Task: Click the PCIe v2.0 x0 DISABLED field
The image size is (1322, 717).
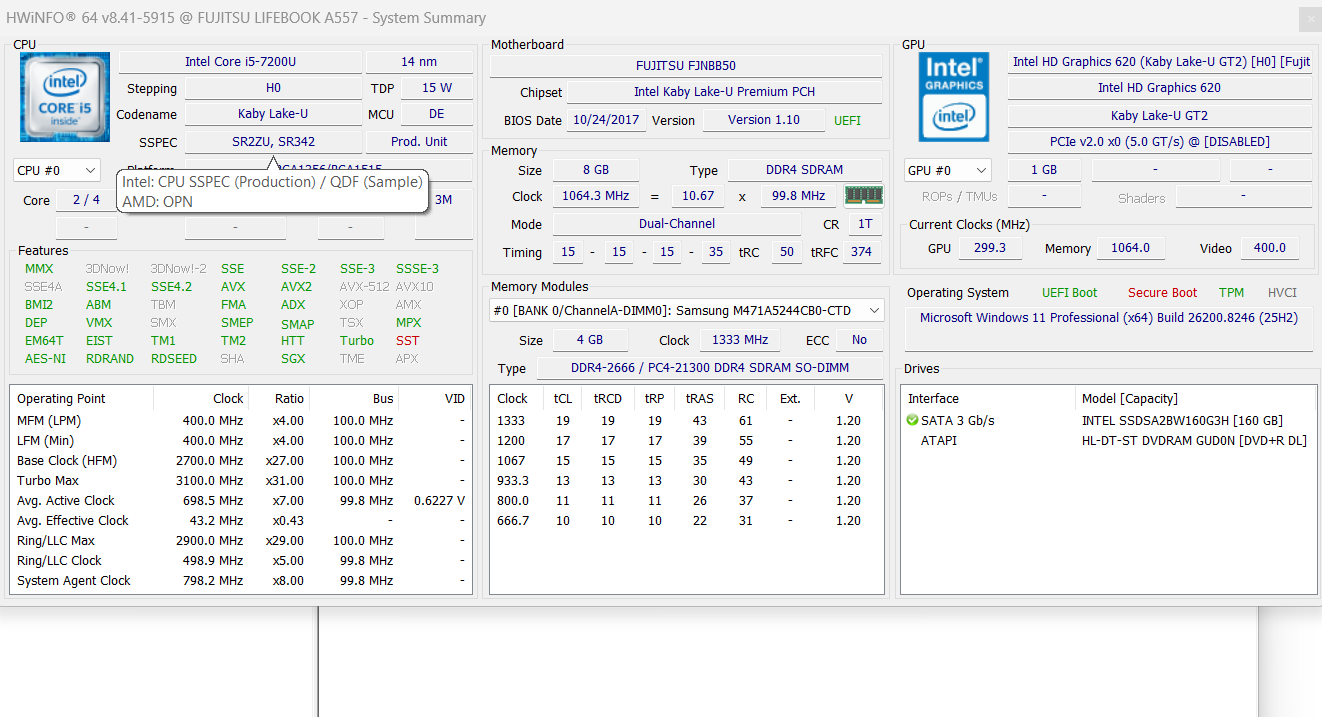Action: click(x=1160, y=141)
